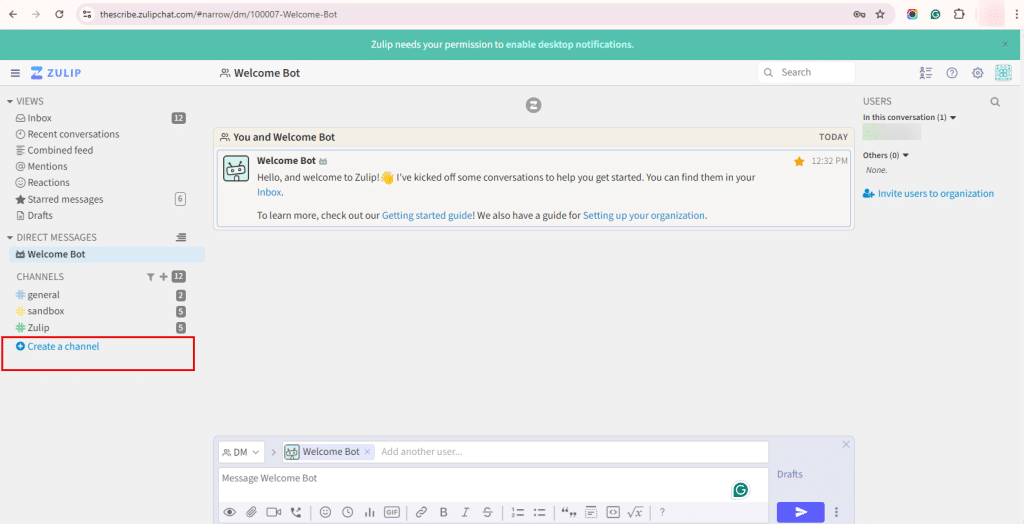1024x524 pixels.
Task: Open the direct message feed list icon
Action: click(181, 238)
